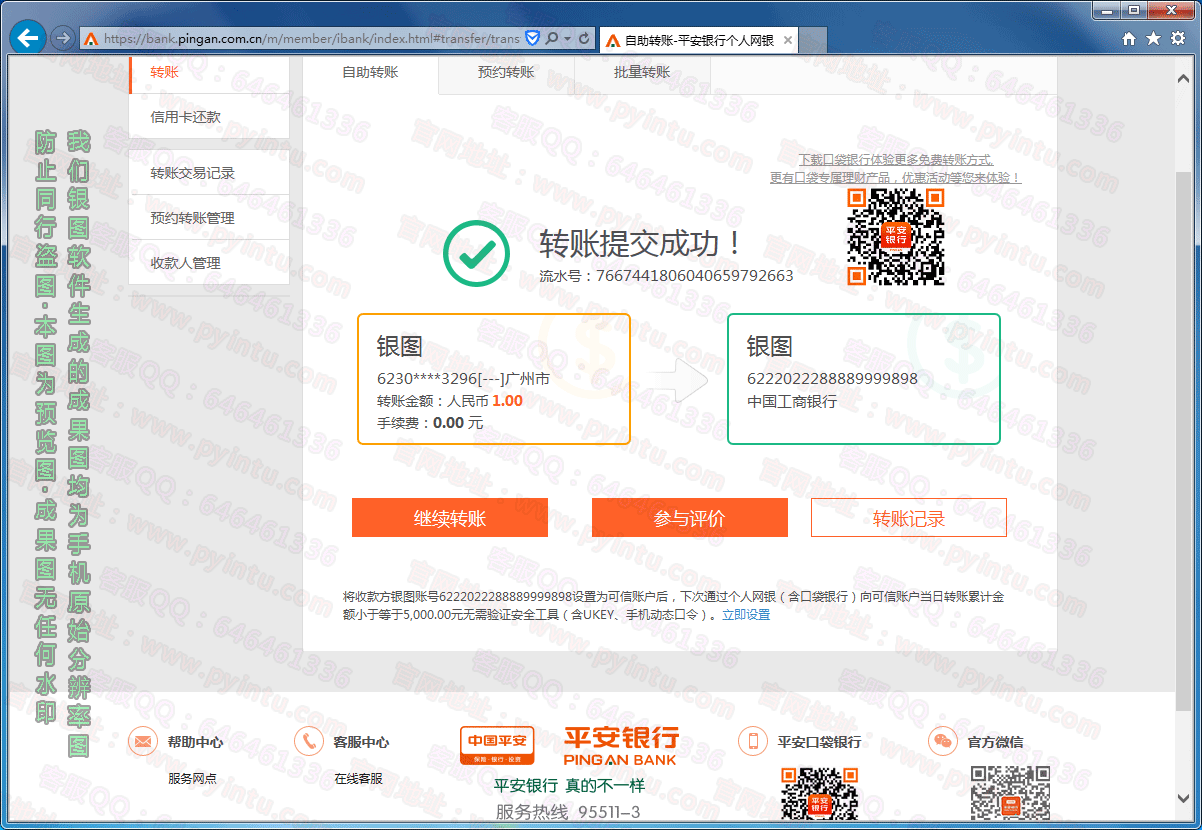Open 预约转账管理 in the sidebar

point(209,218)
